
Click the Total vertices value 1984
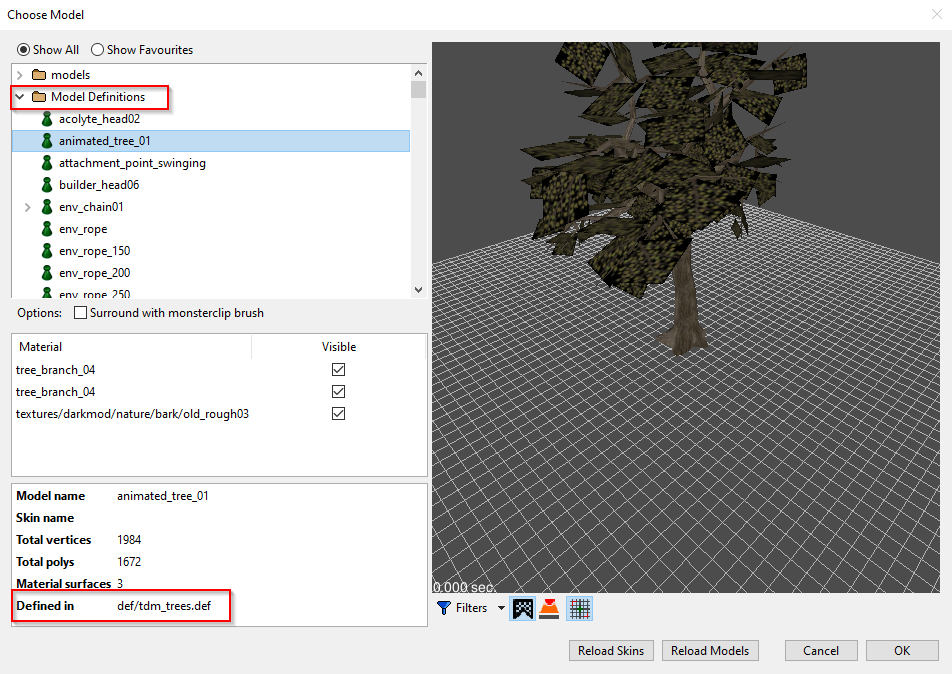tap(129, 540)
